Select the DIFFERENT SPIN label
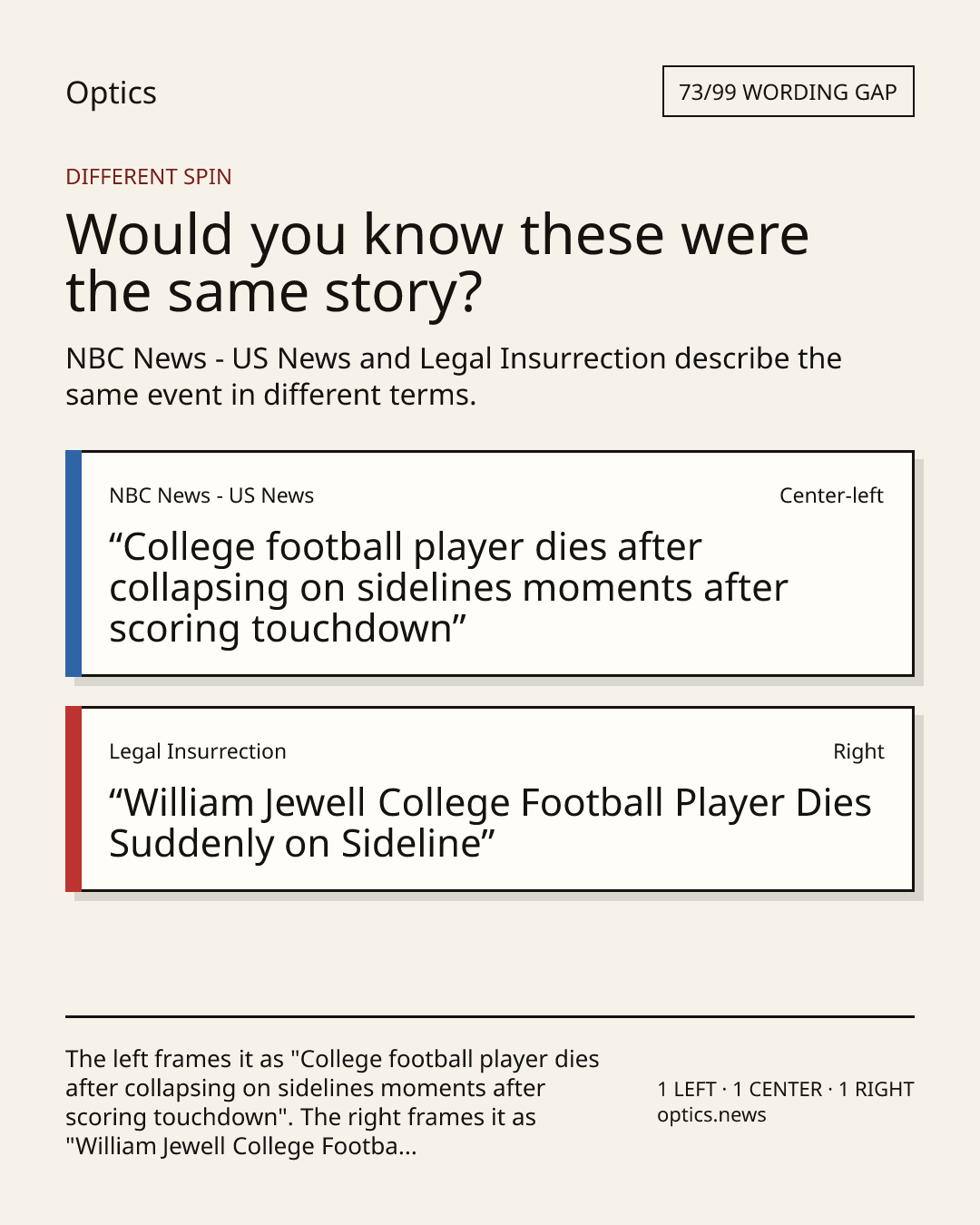The image size is (980, 1225). [149, 176]
